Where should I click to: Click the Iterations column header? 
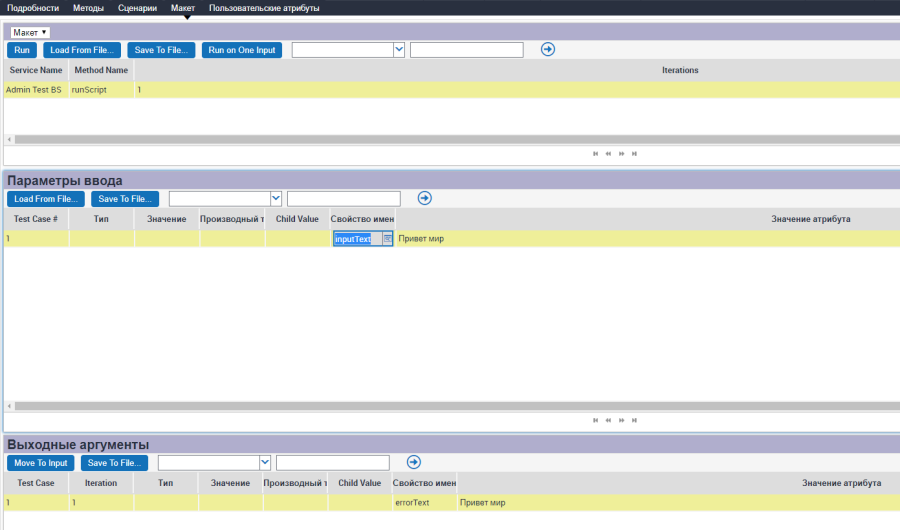click(680, 70)
